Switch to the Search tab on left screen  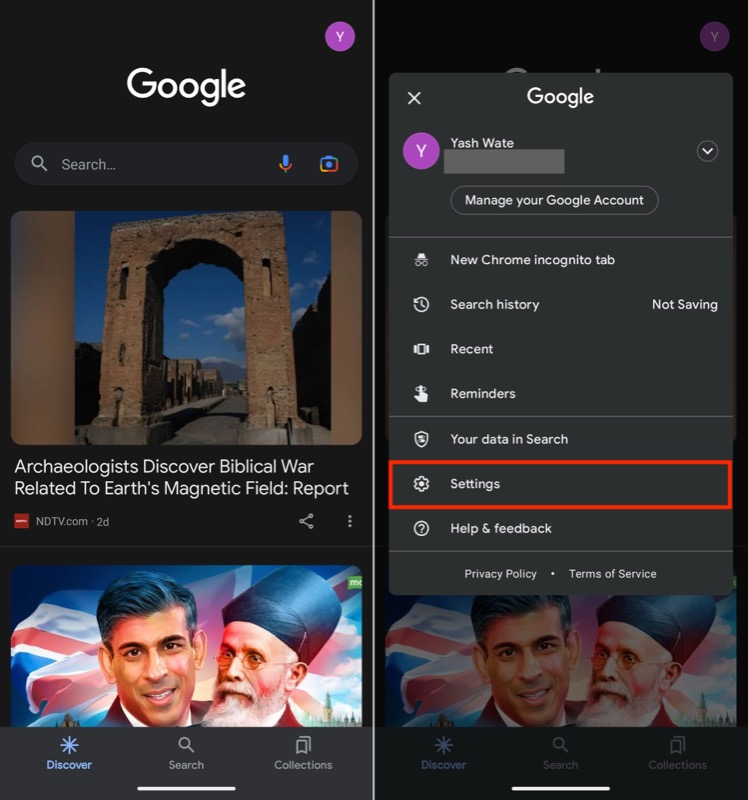pos(186,753)
